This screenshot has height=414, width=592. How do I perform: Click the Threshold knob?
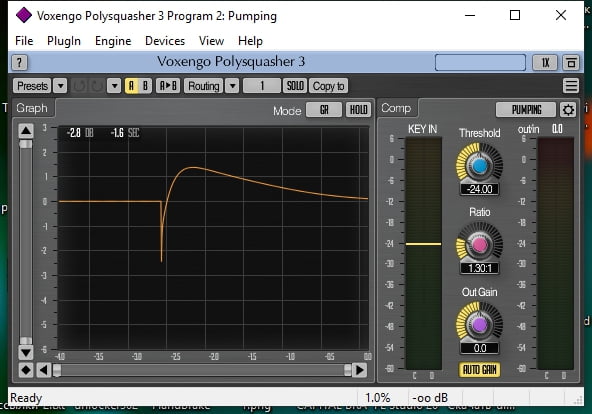point(479,165)
